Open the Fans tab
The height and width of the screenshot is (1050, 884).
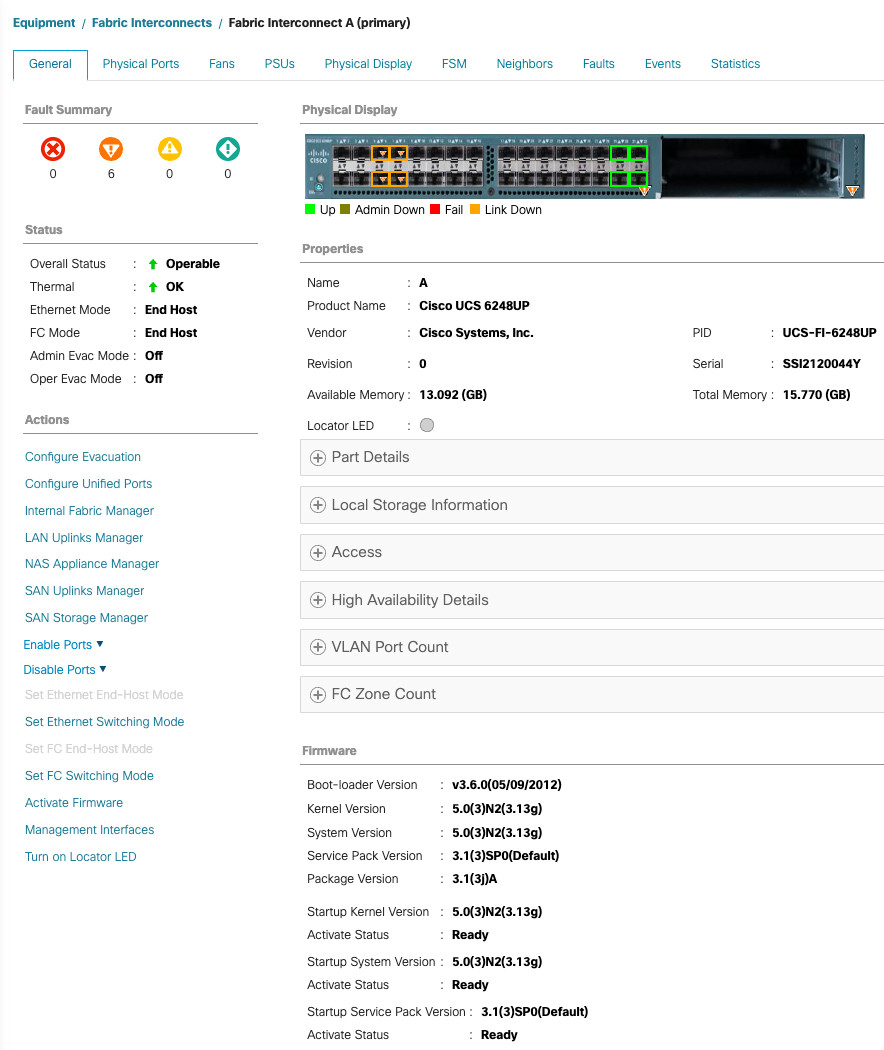pos(222,64)
